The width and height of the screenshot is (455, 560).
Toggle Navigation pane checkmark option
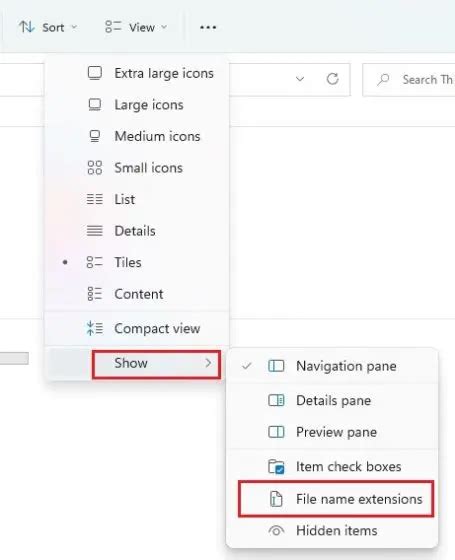coord(332,366)
